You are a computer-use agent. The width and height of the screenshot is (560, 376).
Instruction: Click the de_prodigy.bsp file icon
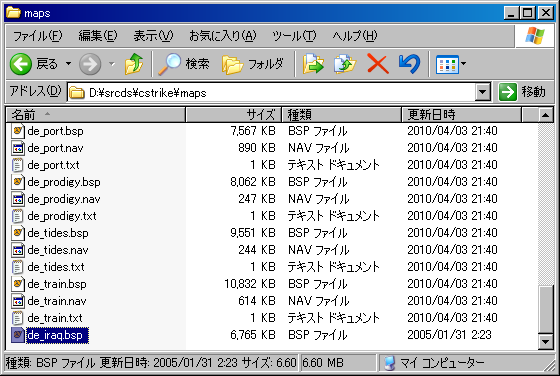(x=18, y=182)
